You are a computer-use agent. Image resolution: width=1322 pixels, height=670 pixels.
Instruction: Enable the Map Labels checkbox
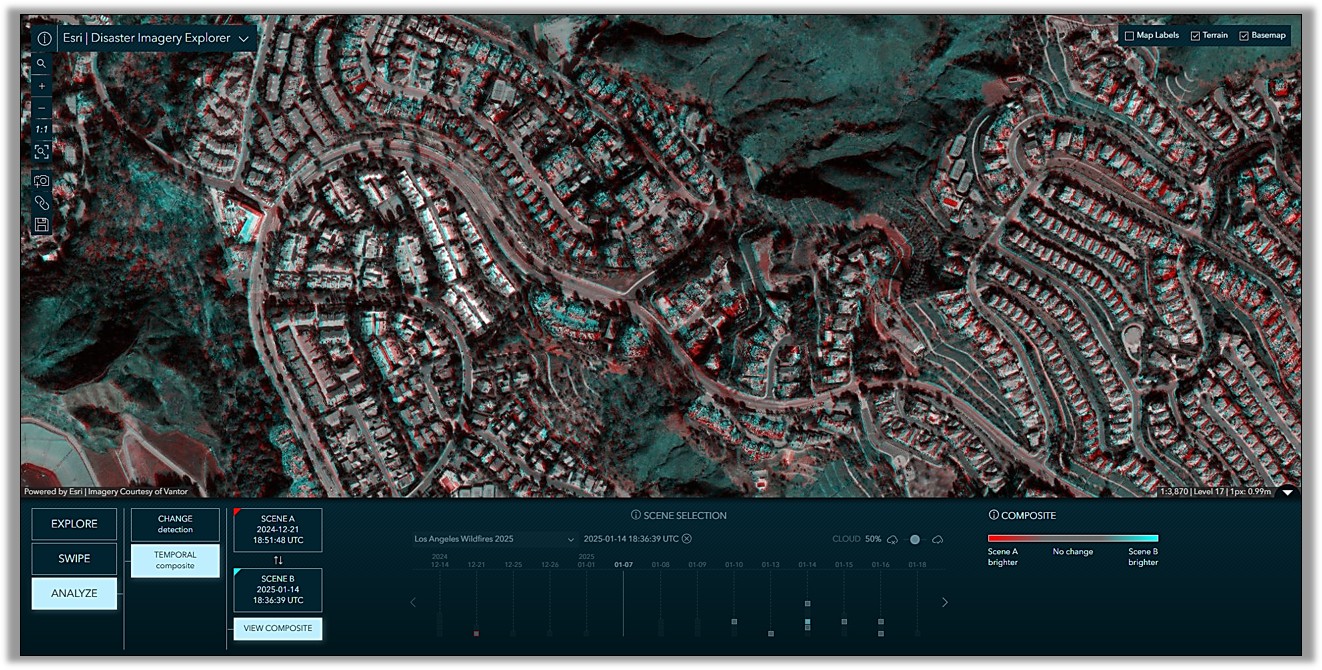point(1129,36)
